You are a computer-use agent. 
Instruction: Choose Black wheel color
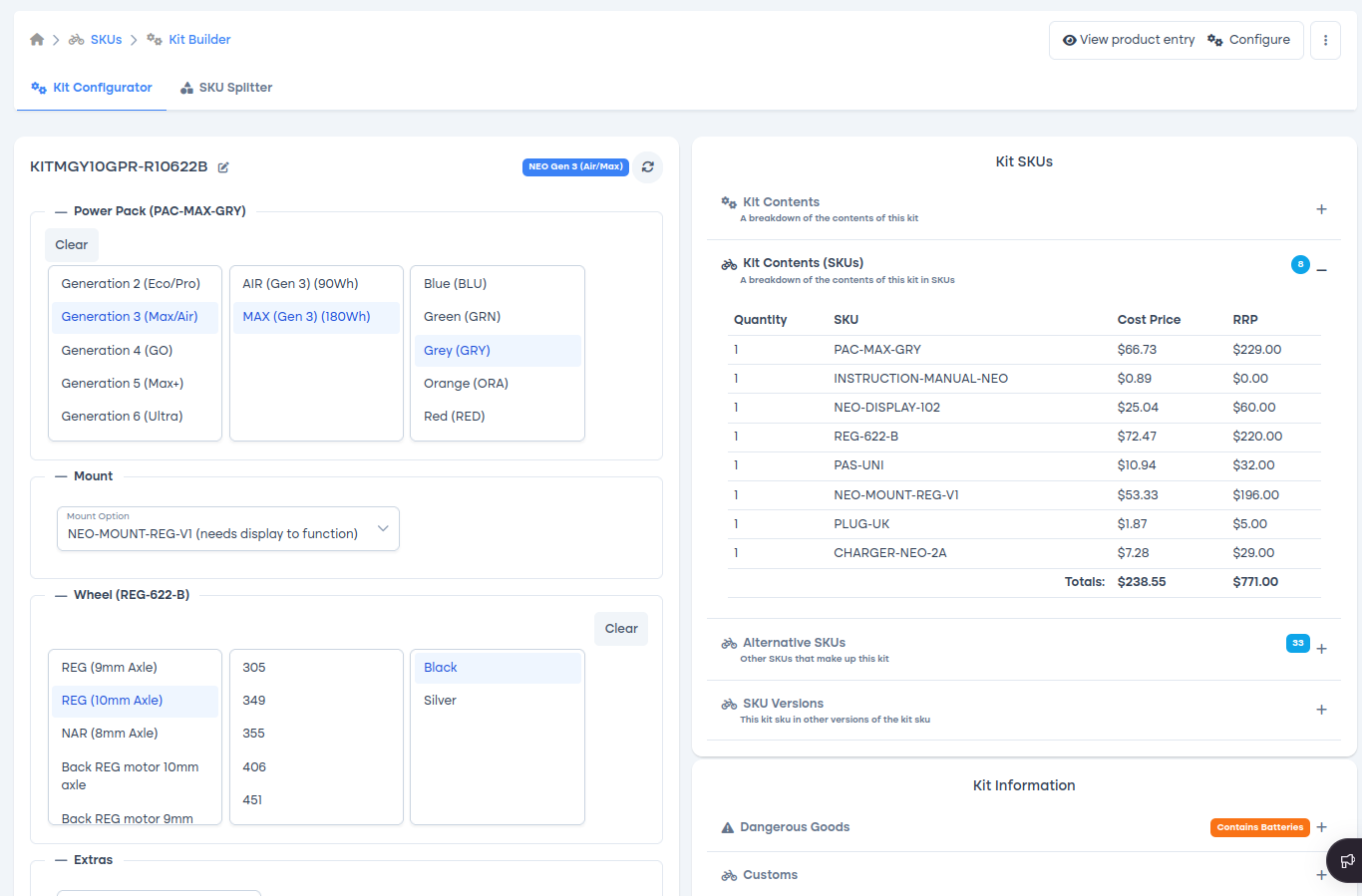[498, 668]
